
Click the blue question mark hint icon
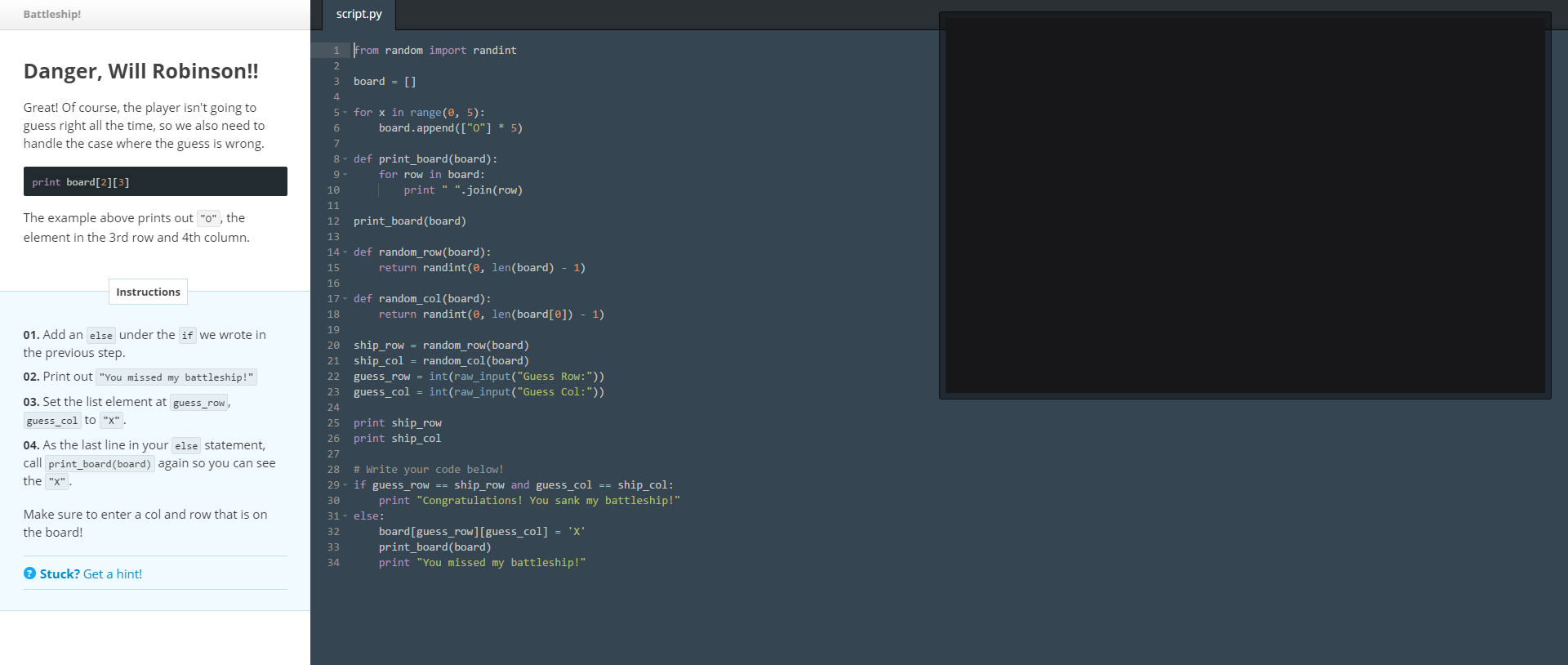click(x=29, y=574)
